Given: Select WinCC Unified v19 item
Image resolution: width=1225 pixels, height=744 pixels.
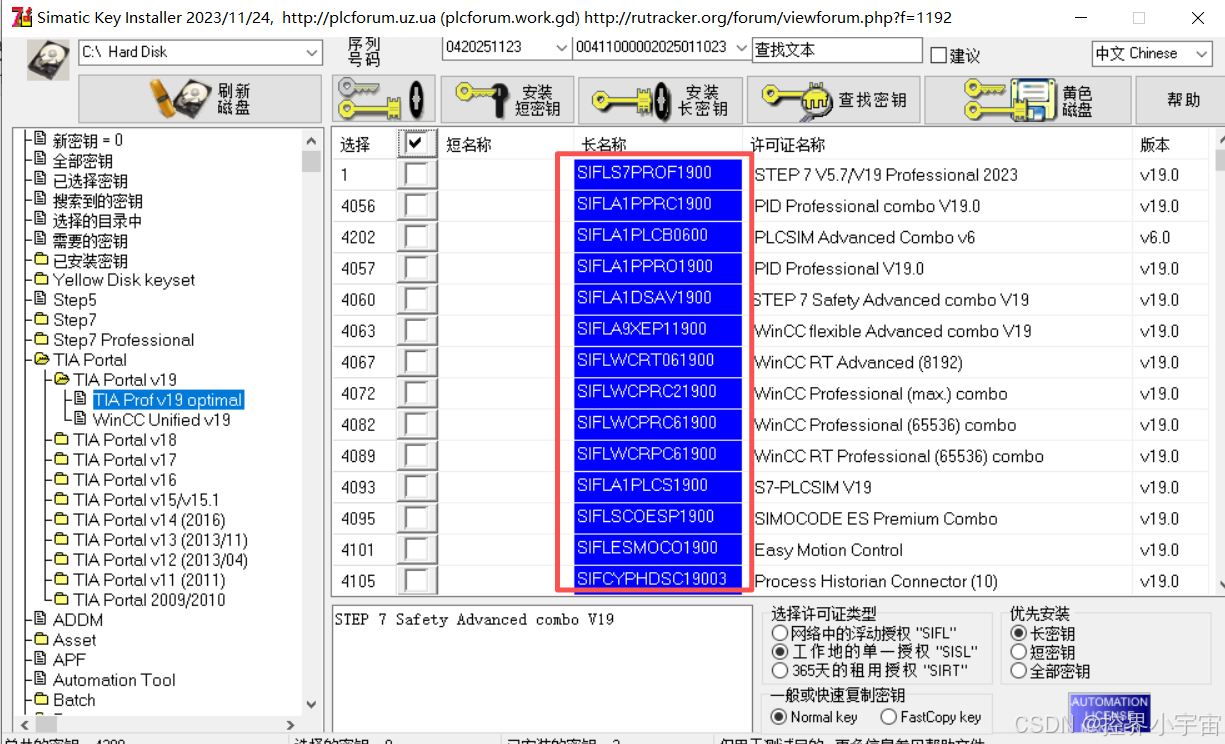Looking at the screenshot, I should pos(162,420).
